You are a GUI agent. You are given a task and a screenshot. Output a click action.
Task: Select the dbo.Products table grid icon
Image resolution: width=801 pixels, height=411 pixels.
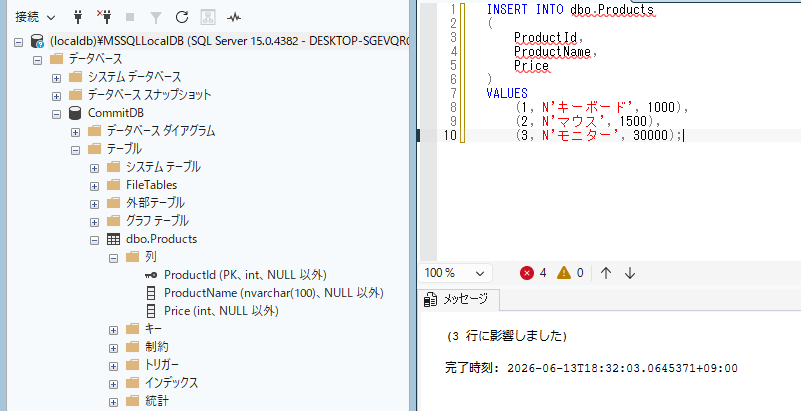(x=113, y=239)
